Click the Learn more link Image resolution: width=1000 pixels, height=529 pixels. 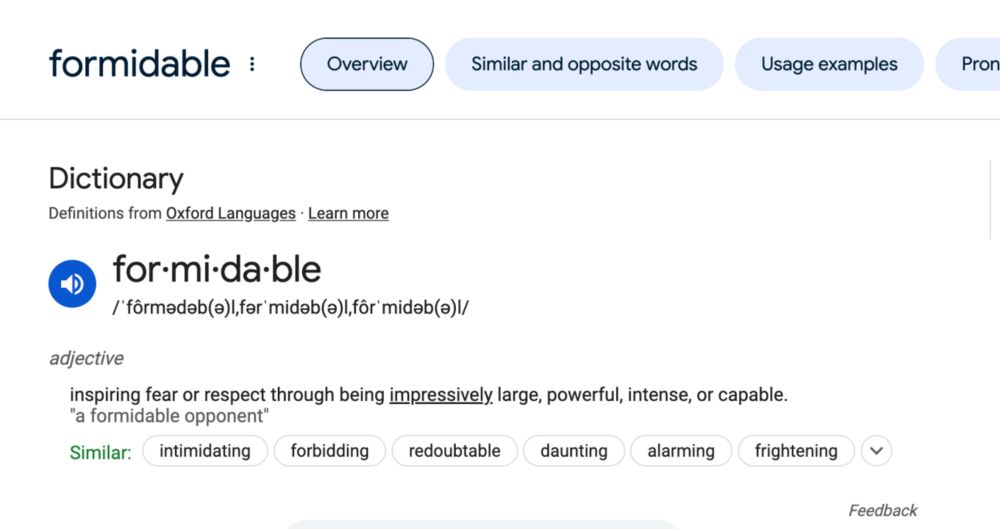(x=348, y=213)
